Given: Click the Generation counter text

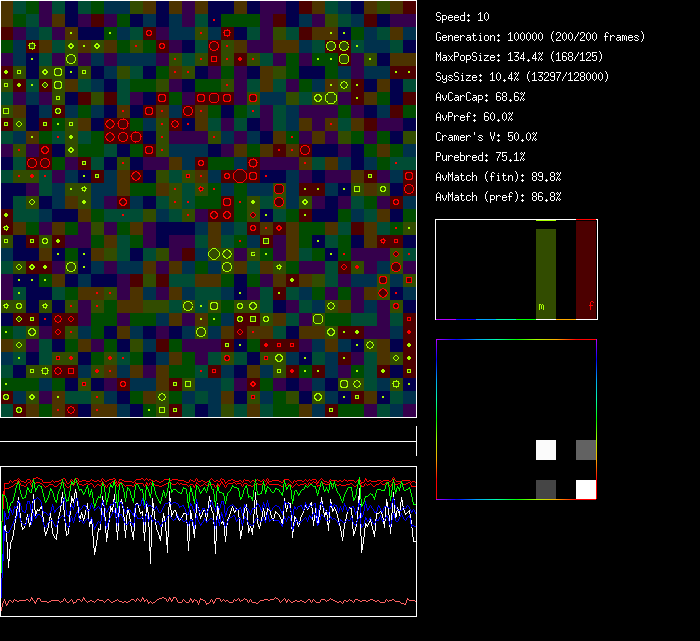Looking at the screenshot, I should coord(540,37).
